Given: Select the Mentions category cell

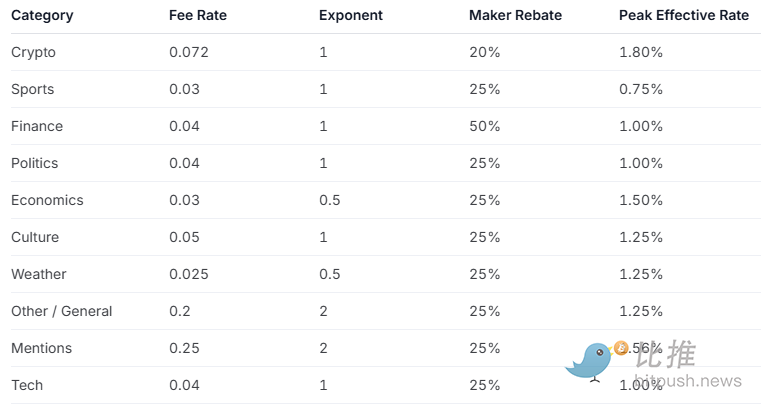Looking at the screenshot, I should 41,348.
